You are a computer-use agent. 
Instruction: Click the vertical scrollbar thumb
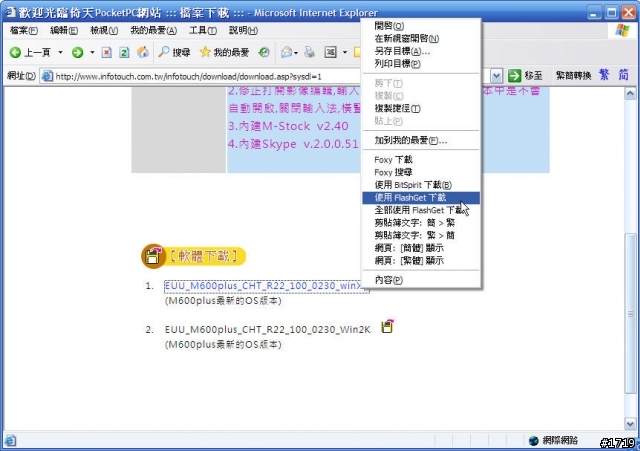630,313
